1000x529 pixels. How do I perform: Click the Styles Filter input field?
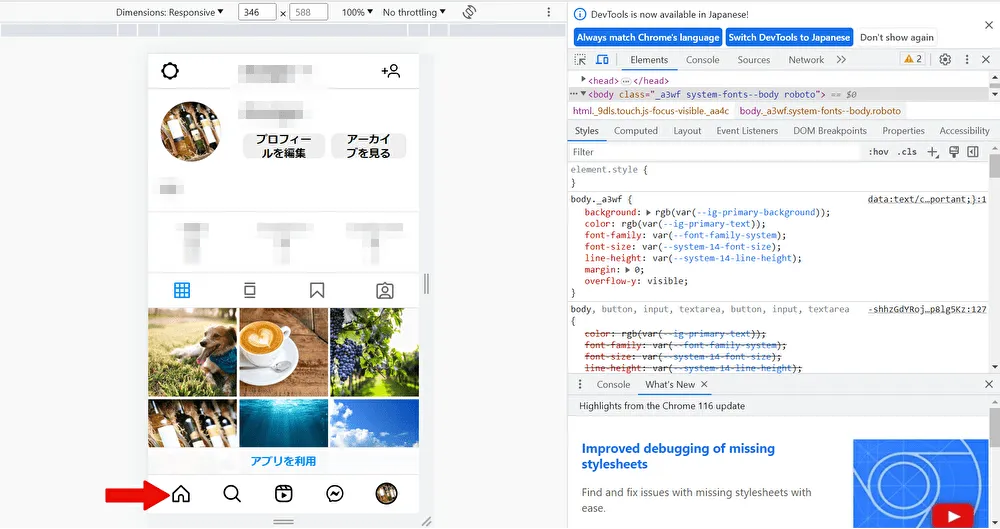714,152
